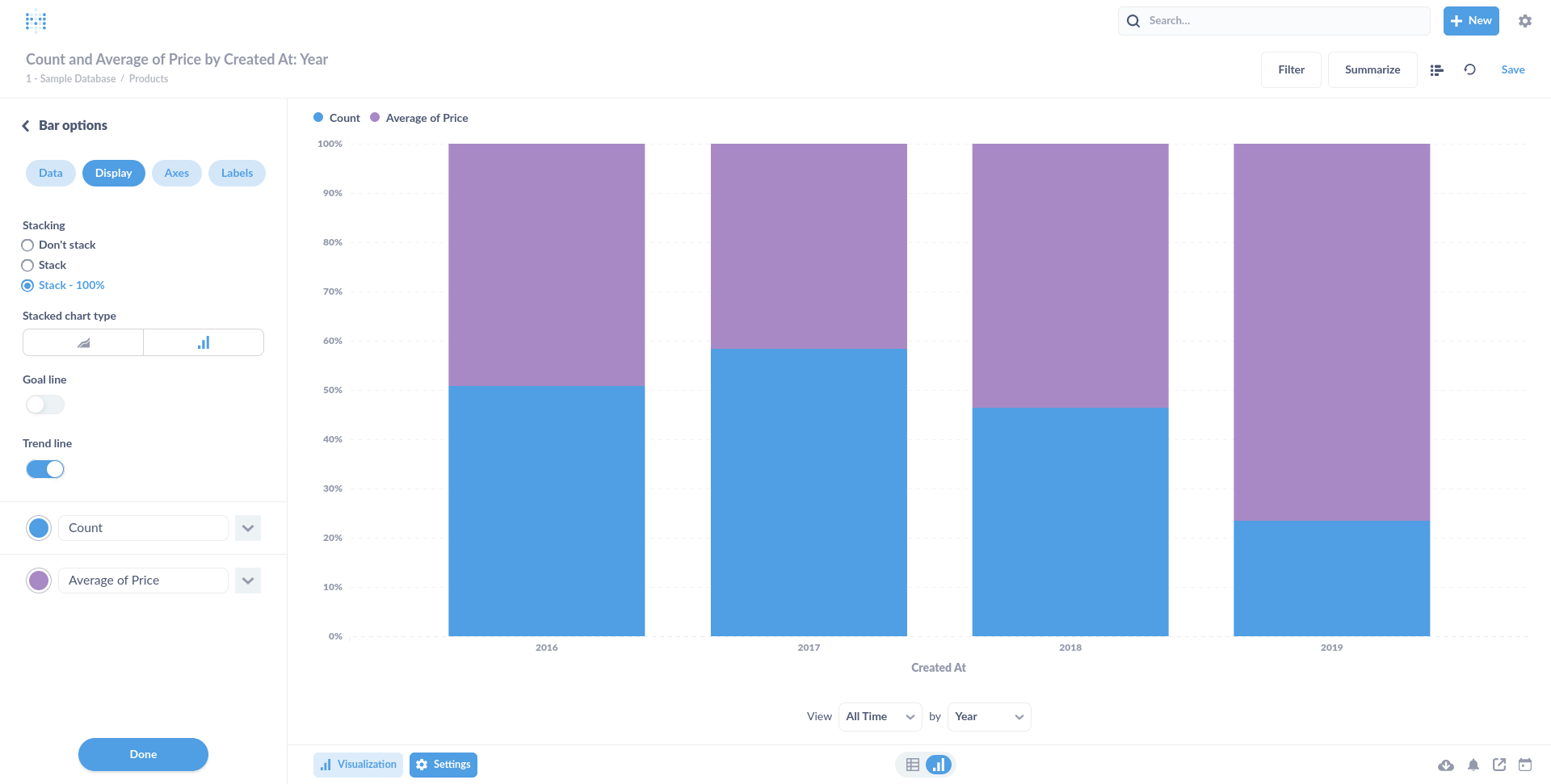The width and height of the screenshot is (1551, 784).
Task: Expand options for the Count series
Action: click(248, 527)
